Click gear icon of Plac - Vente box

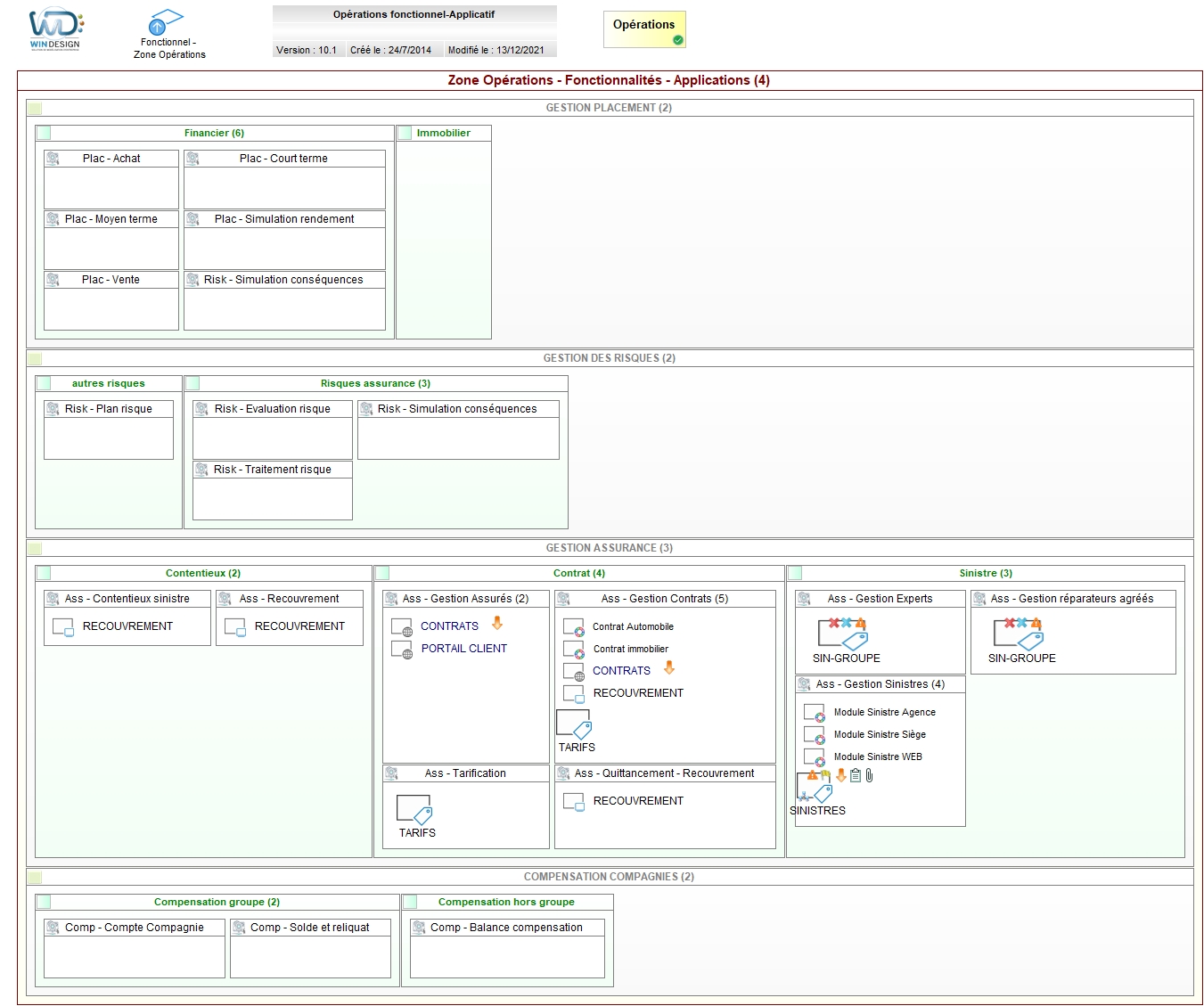(53, 280)
